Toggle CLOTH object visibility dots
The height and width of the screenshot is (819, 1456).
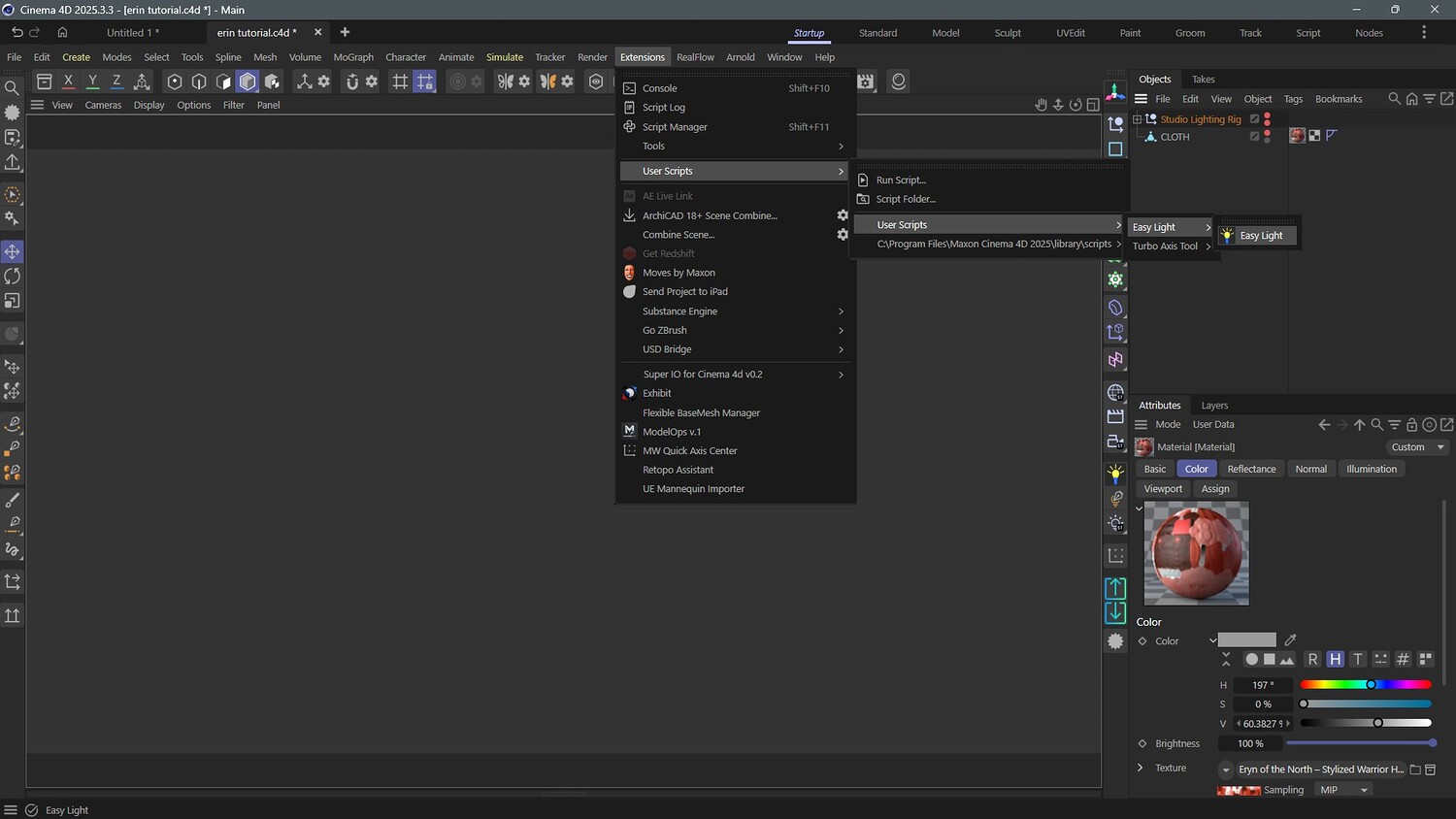click(x=1267, y=137)
